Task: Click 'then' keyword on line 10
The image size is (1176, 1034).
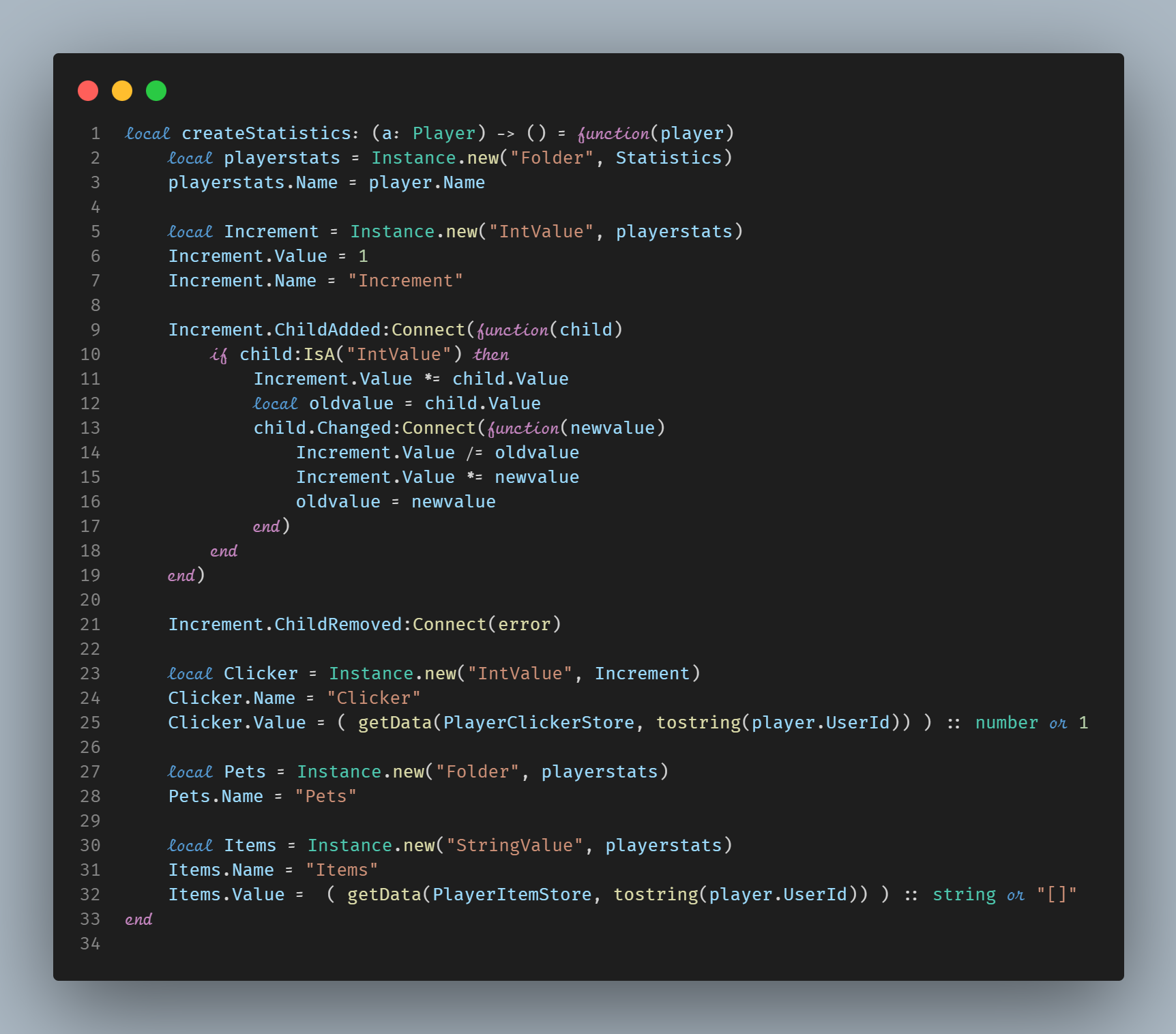Action: click(491, 354)
